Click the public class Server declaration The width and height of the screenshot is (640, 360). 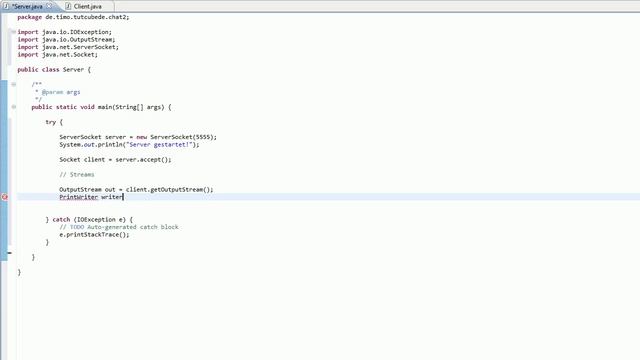54,70
